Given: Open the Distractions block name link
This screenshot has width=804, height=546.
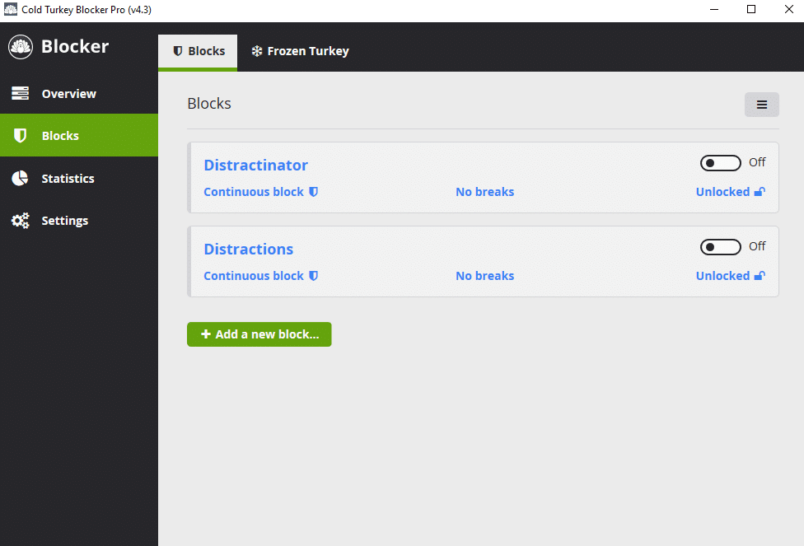Looking at the screenshot, I should point(249,249).
